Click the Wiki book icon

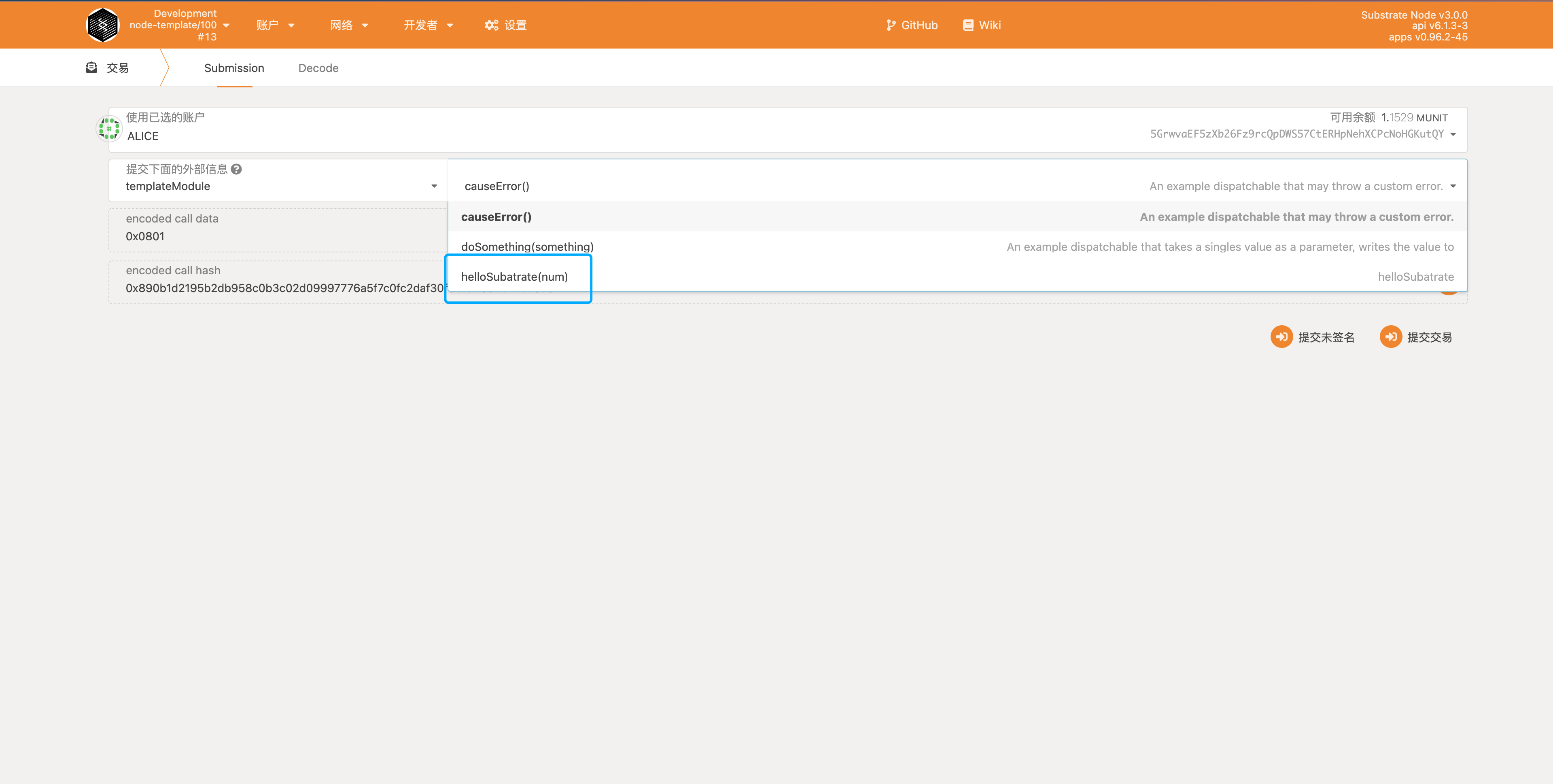pyautogui.click(x=967, y=25)
